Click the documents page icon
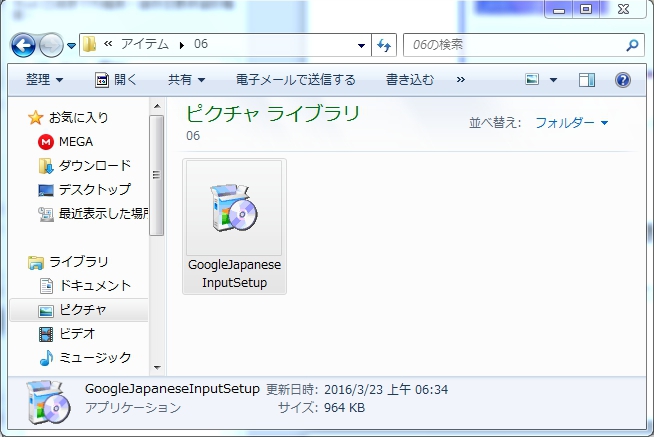Screen dimensions: 654x437 (46, 286)
